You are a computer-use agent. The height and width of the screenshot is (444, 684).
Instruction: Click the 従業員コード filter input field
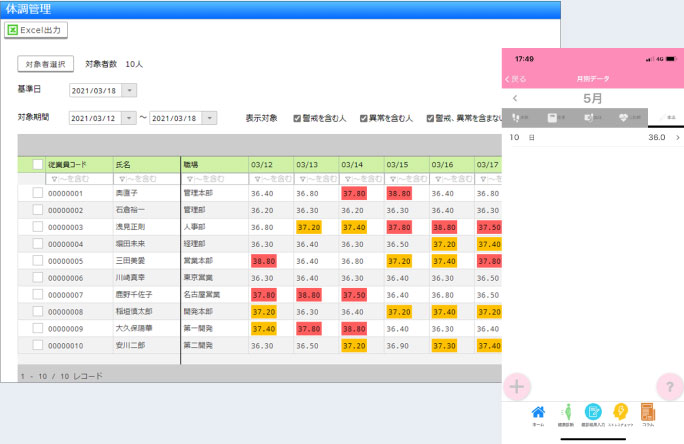82,178
